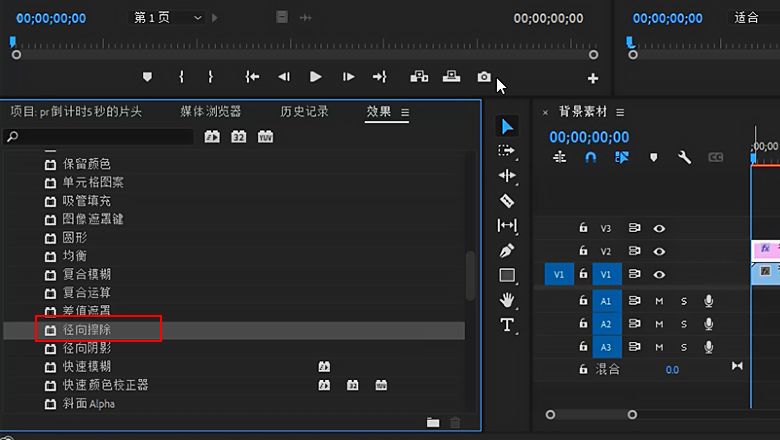
Task: Toggle V3 track visibility eye
Action: pos(659,229)
